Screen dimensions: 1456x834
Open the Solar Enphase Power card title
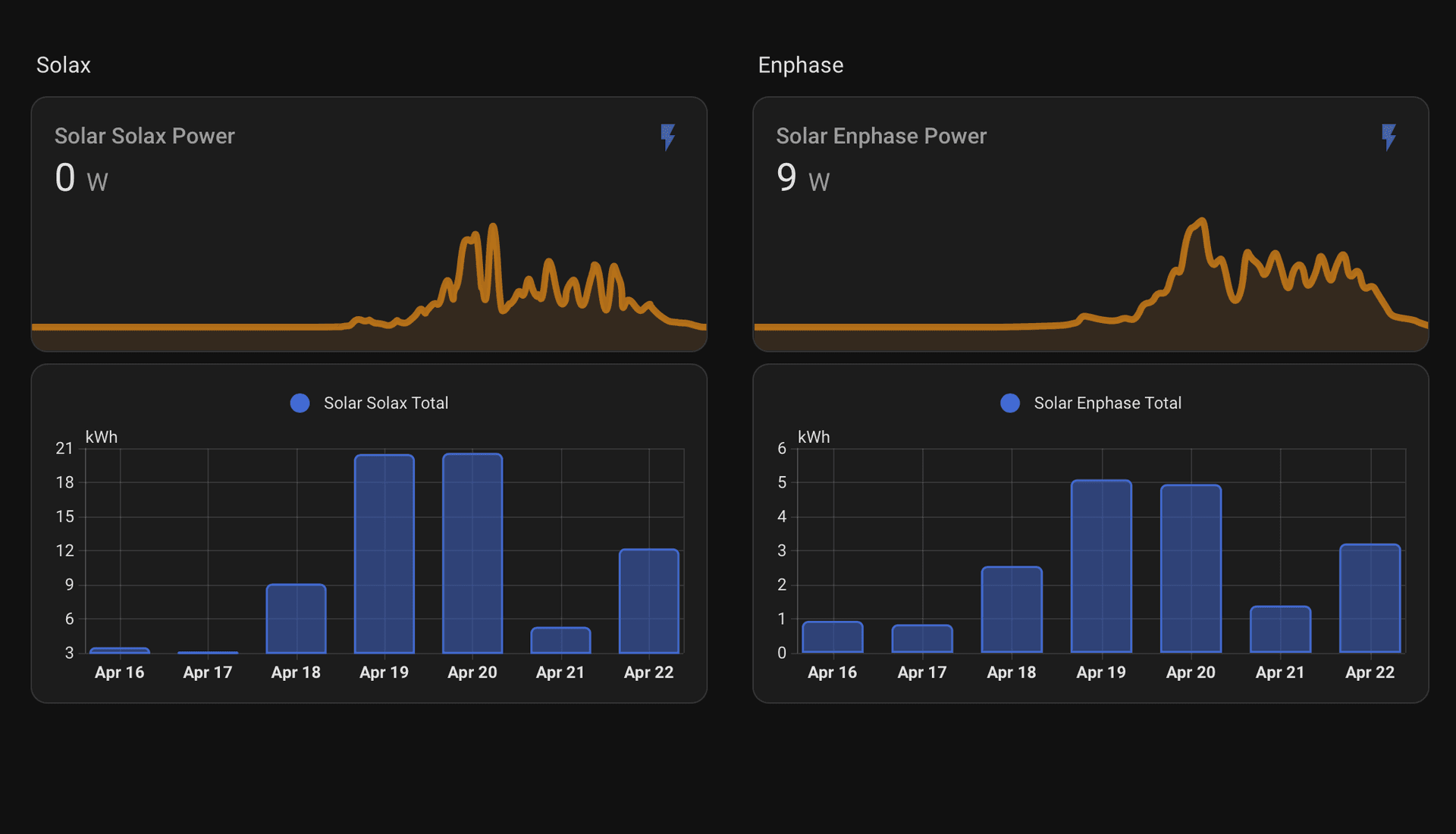pos(881,136)
